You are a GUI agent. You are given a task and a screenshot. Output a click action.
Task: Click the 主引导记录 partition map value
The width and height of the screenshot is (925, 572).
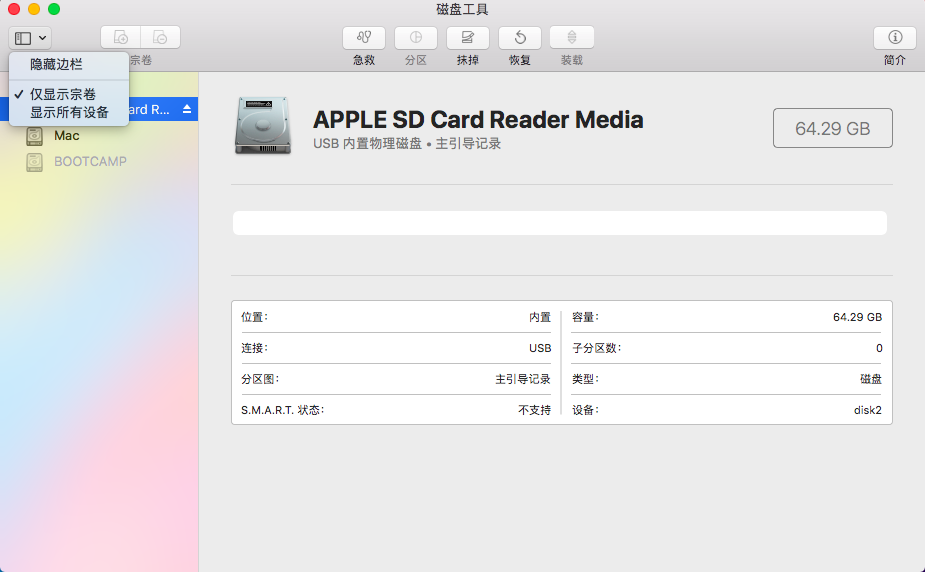coord(523,379)
